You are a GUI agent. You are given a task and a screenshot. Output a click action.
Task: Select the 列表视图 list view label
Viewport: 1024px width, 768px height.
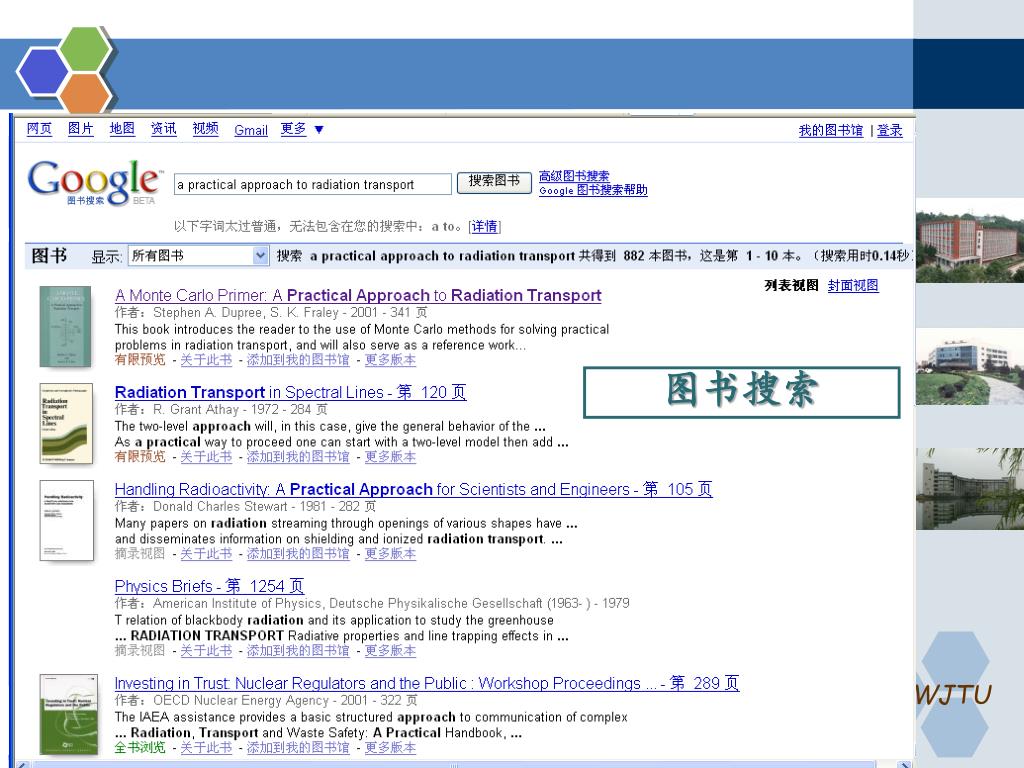coord(792,285)
